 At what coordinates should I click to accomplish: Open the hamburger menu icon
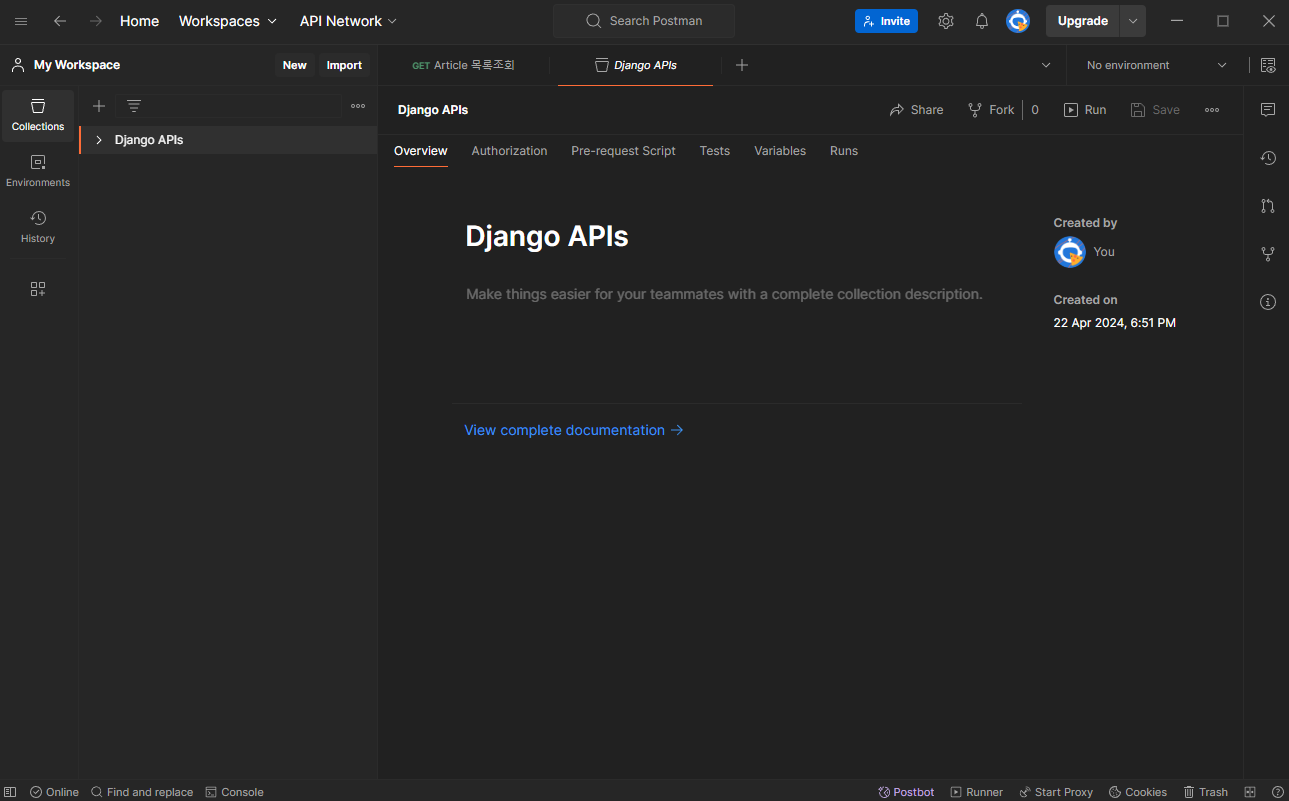(21, 21)
